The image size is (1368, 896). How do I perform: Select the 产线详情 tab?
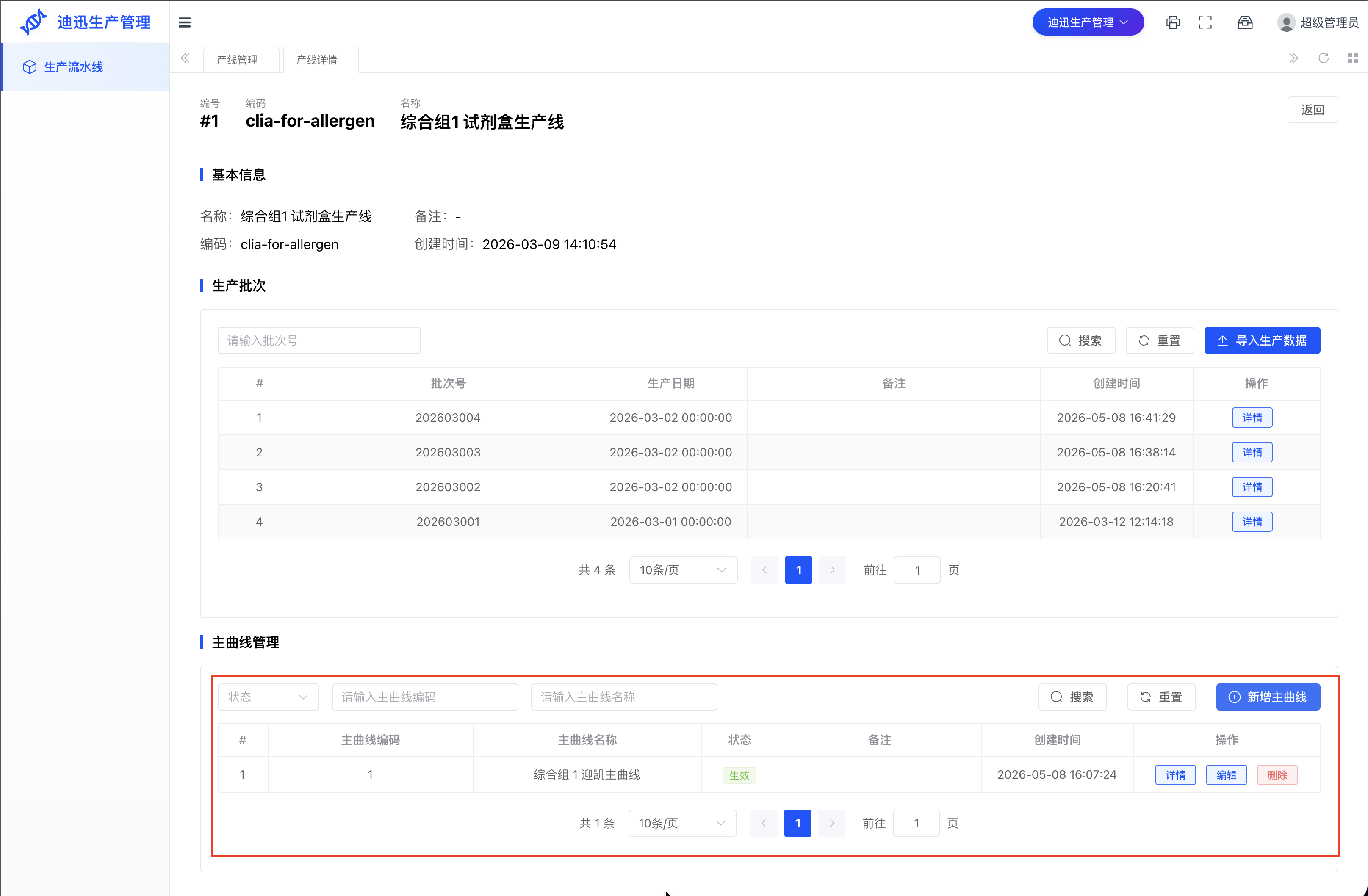(x=321, y=60)
